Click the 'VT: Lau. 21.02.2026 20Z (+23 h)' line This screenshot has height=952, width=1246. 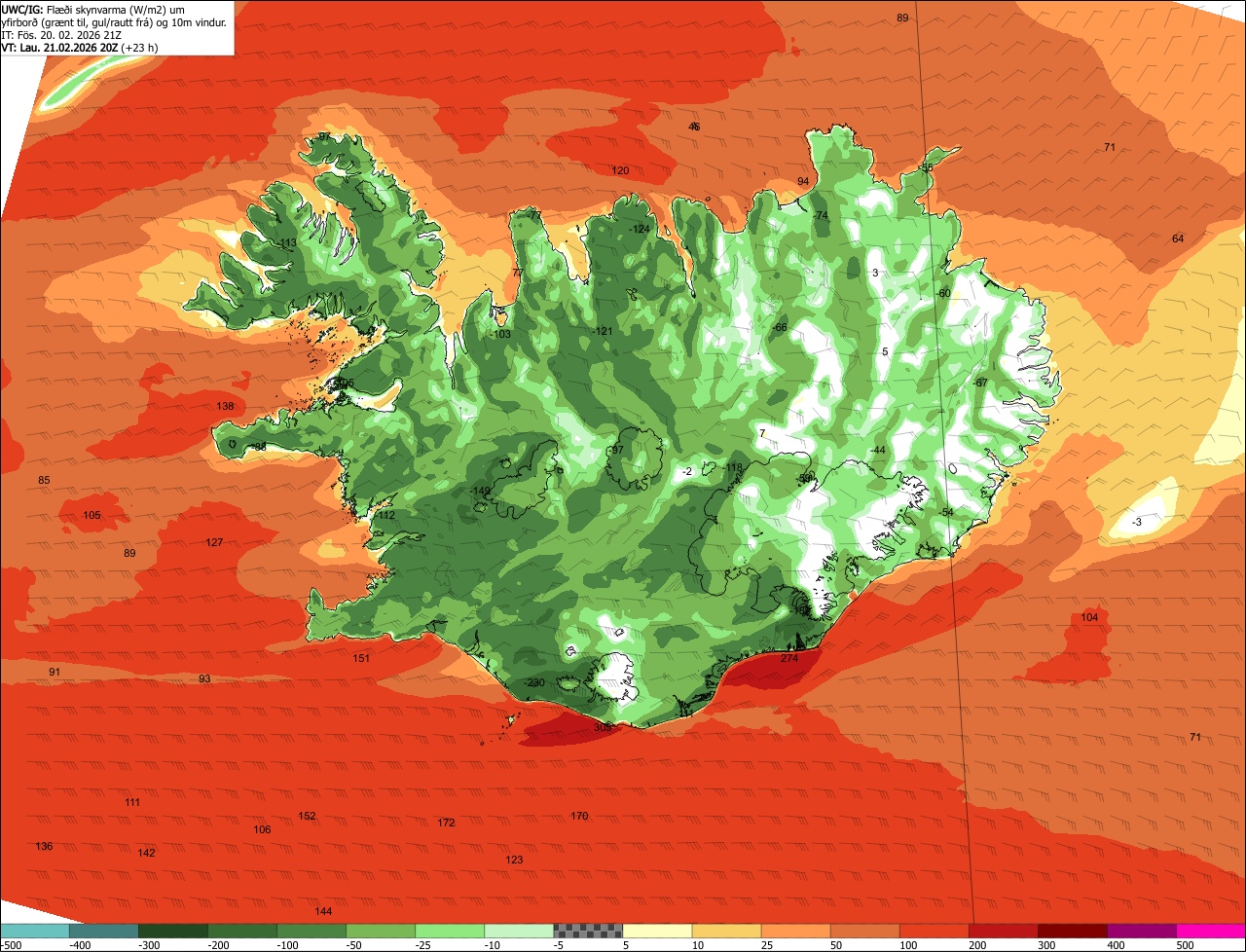[x=80, y=47]
